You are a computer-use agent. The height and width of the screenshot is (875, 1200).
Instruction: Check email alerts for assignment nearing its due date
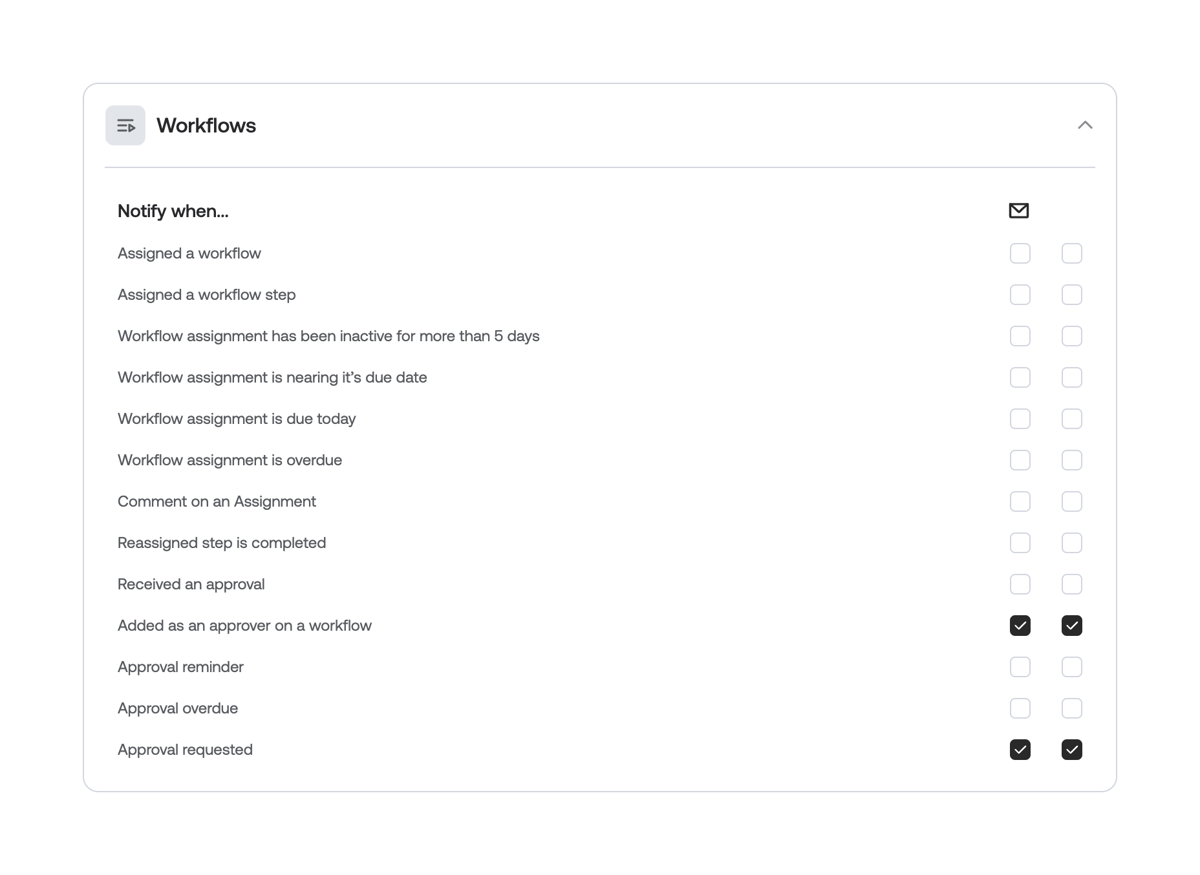[x=1019, y=377]
